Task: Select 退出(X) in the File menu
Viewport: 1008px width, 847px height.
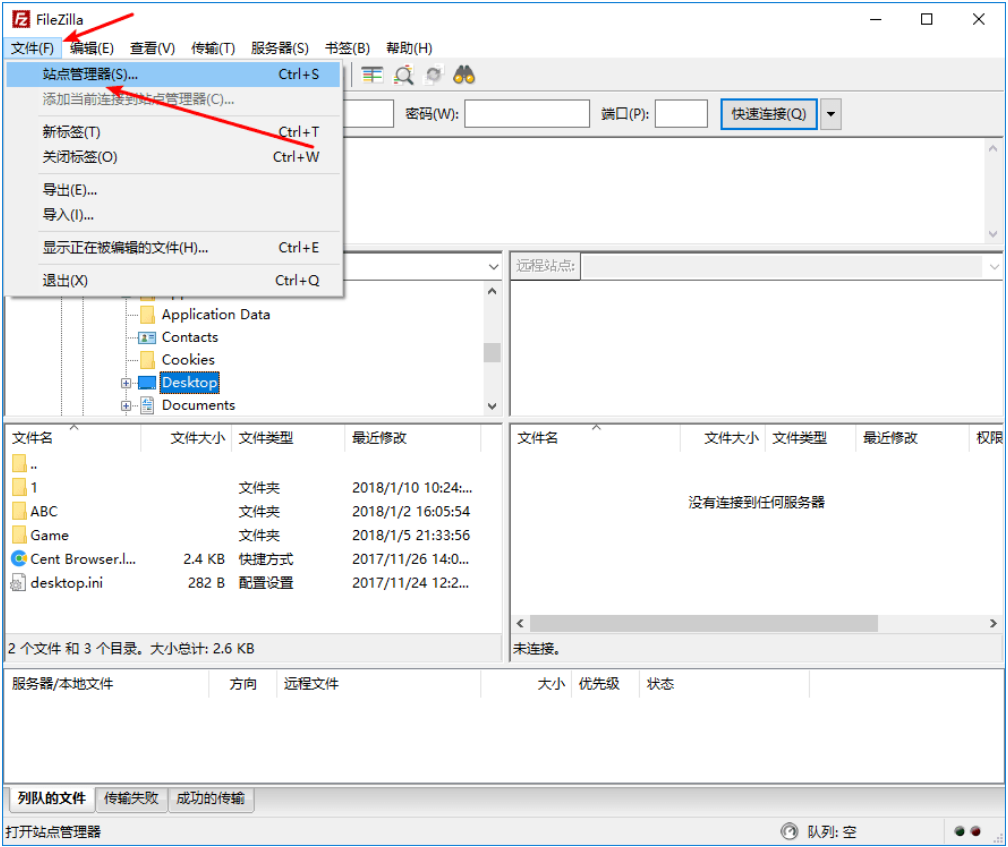Action: point(65,280)
